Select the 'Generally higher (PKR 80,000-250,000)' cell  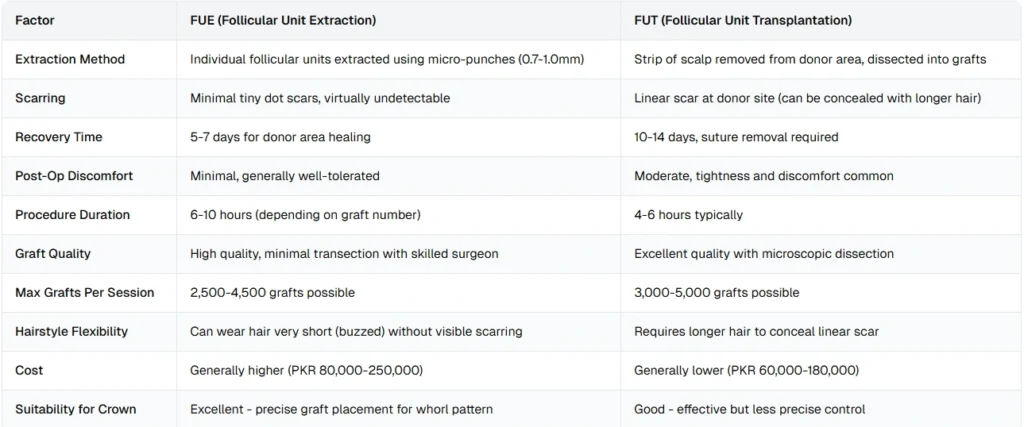306,370
